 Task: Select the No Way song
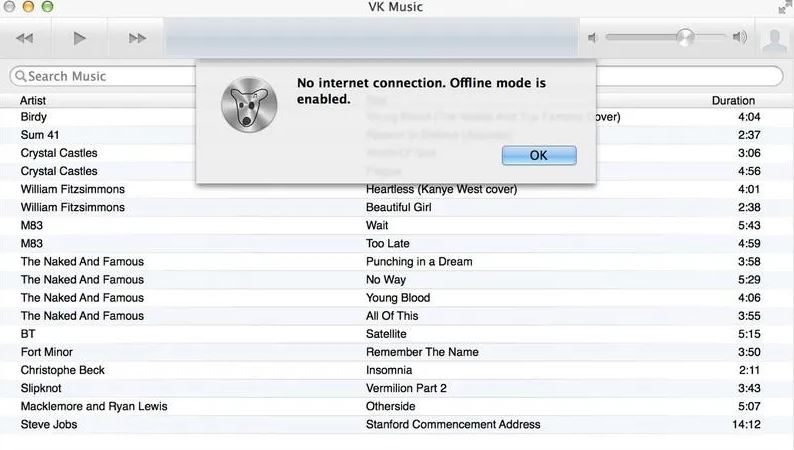coord(397,280)
